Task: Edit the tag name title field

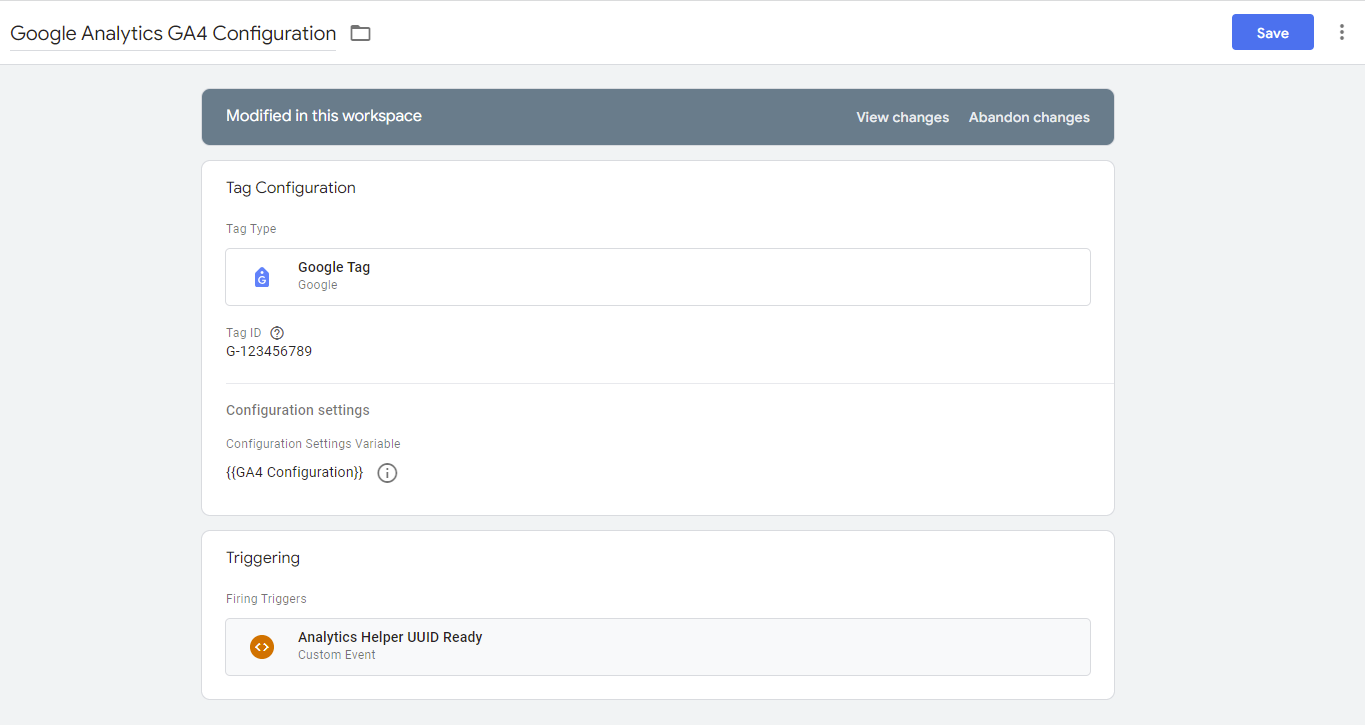Action: pos(173,33)
